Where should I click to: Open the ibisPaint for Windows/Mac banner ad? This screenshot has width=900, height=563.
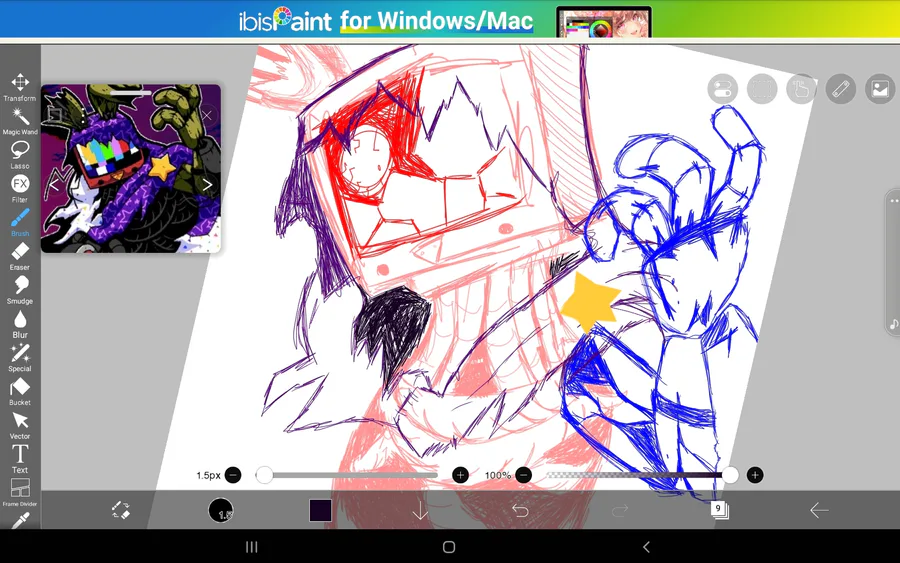450,19
